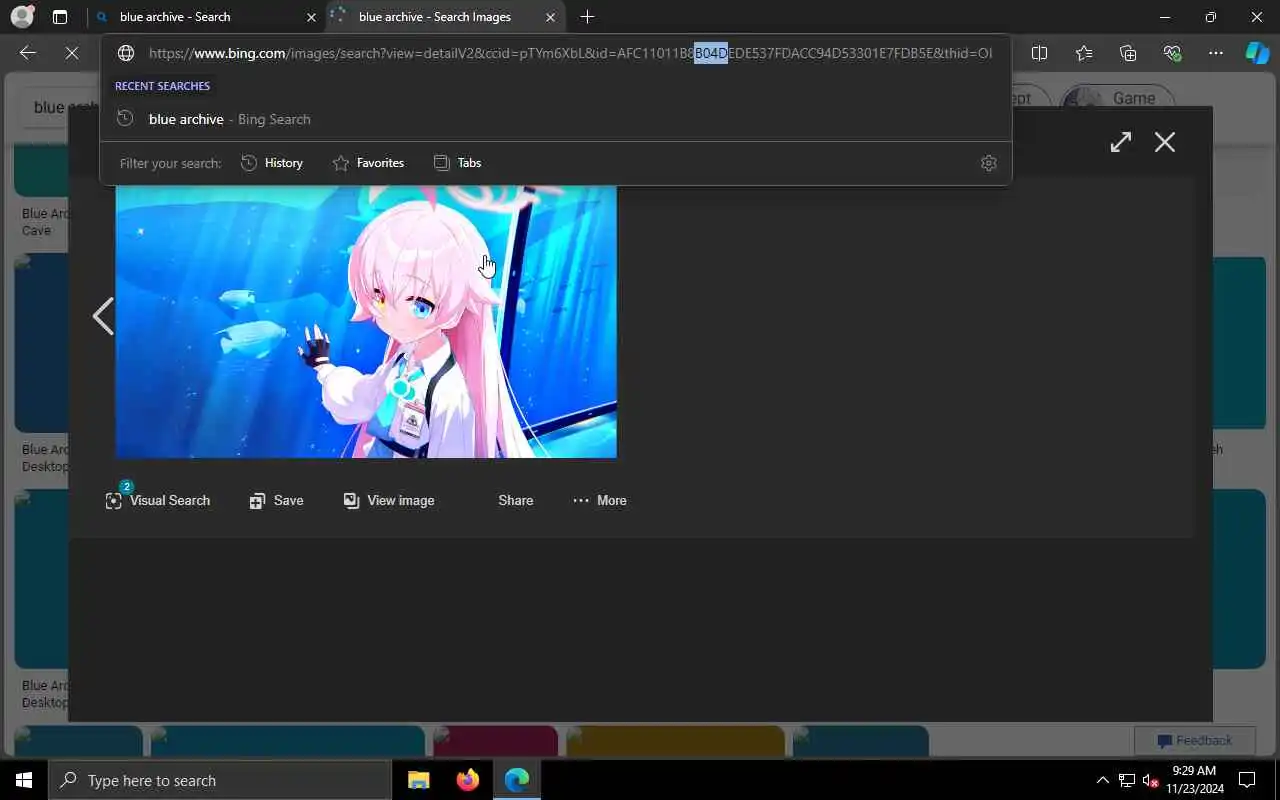Open Edge Settings and more menu
Image resolution: width=1280 pixels, height=800 pixels.
(x=1216, y=53)
